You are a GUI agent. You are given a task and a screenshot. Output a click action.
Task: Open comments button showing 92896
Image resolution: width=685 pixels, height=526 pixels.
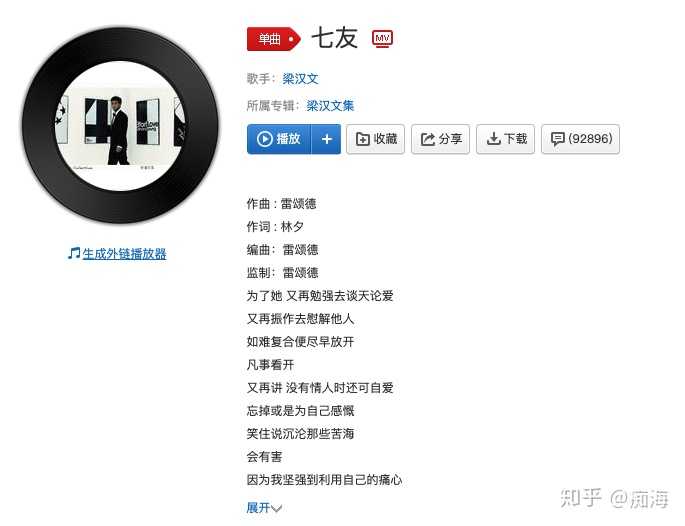(x=580, y=139)
